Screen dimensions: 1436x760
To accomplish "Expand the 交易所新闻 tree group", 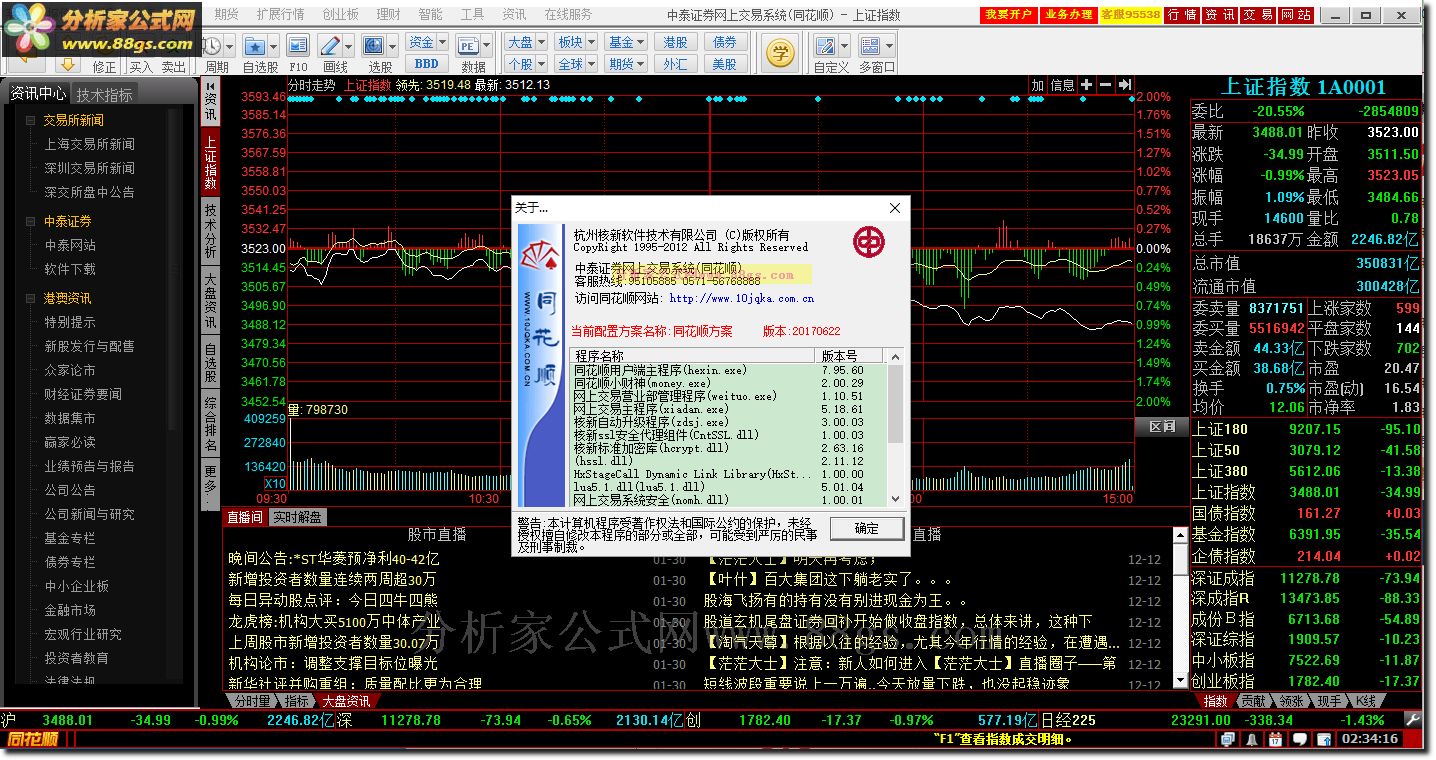I will (x=31, y=120).
